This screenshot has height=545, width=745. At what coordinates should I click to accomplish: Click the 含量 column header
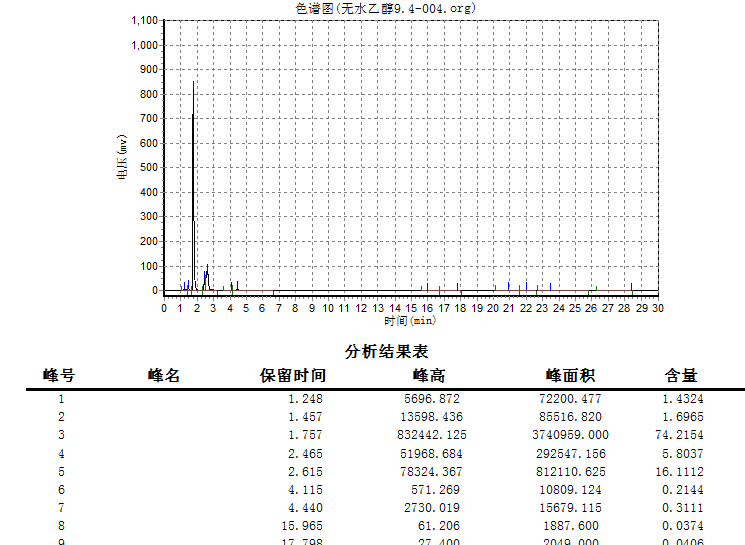pyautogui.click(x=681, y=375)
